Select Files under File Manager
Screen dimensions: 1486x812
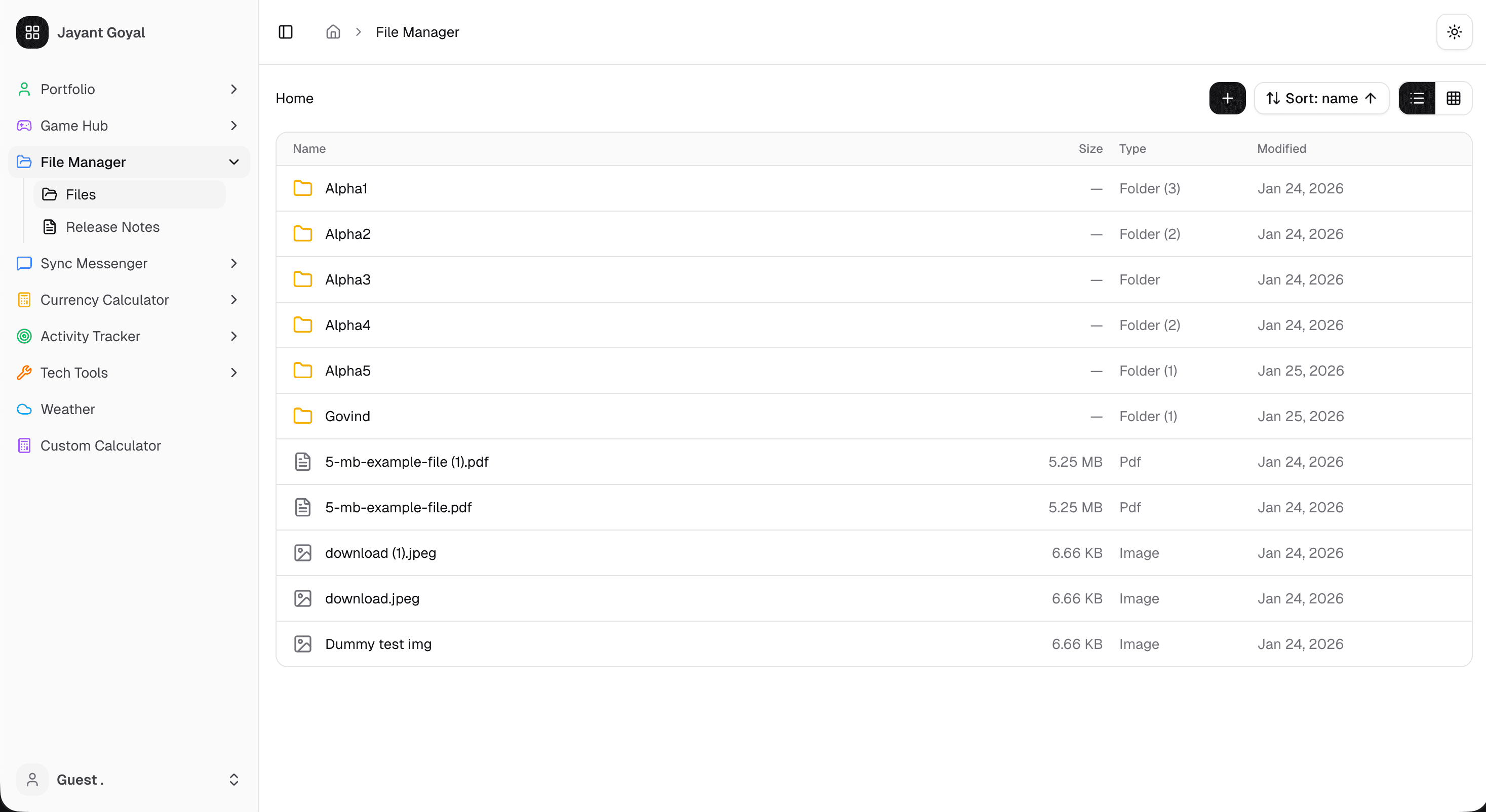129,194
